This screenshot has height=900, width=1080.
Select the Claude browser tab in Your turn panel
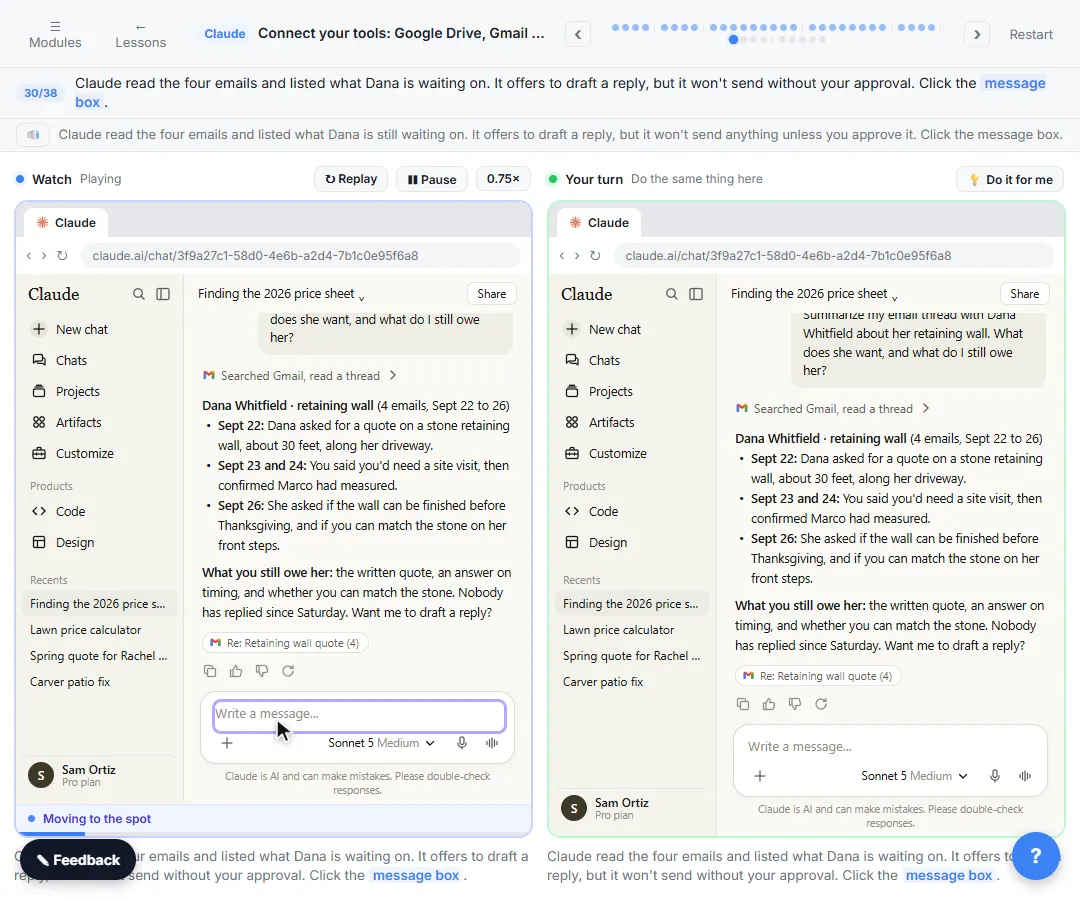tap(599, 222)
